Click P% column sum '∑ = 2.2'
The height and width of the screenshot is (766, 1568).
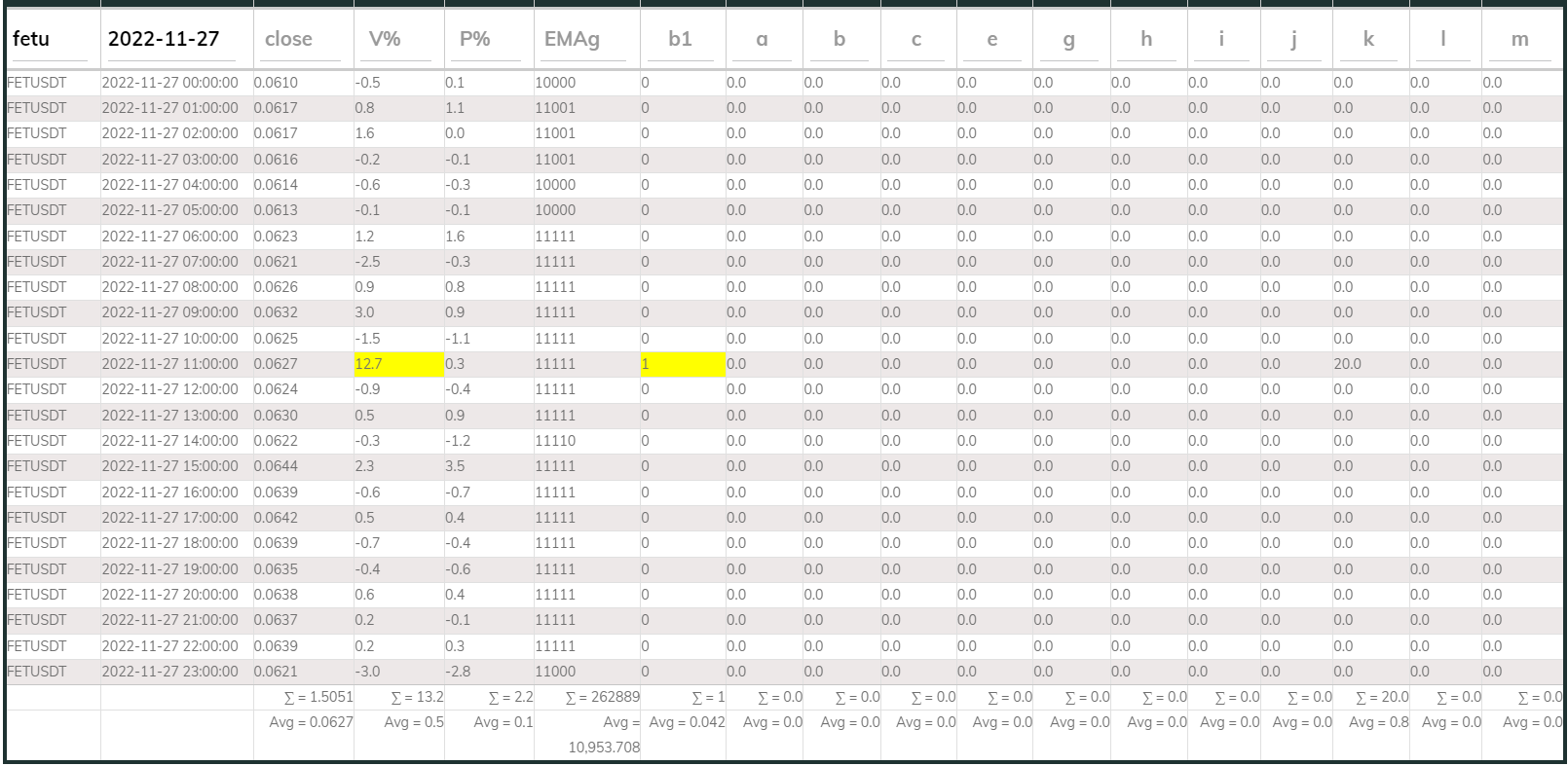[510, 697]
